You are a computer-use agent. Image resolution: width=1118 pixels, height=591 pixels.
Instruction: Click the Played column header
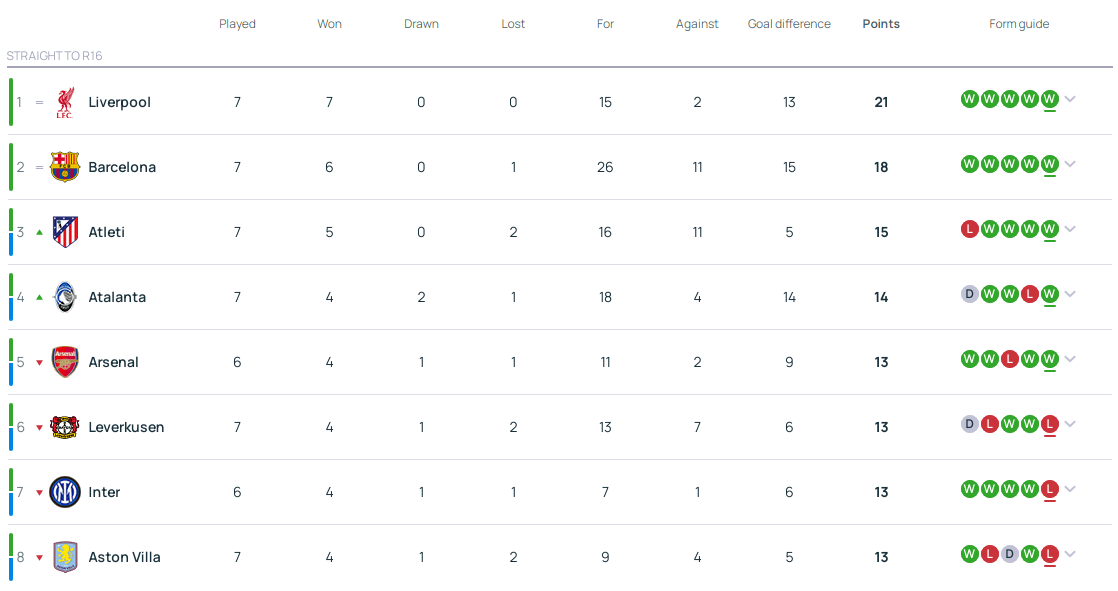237,24
